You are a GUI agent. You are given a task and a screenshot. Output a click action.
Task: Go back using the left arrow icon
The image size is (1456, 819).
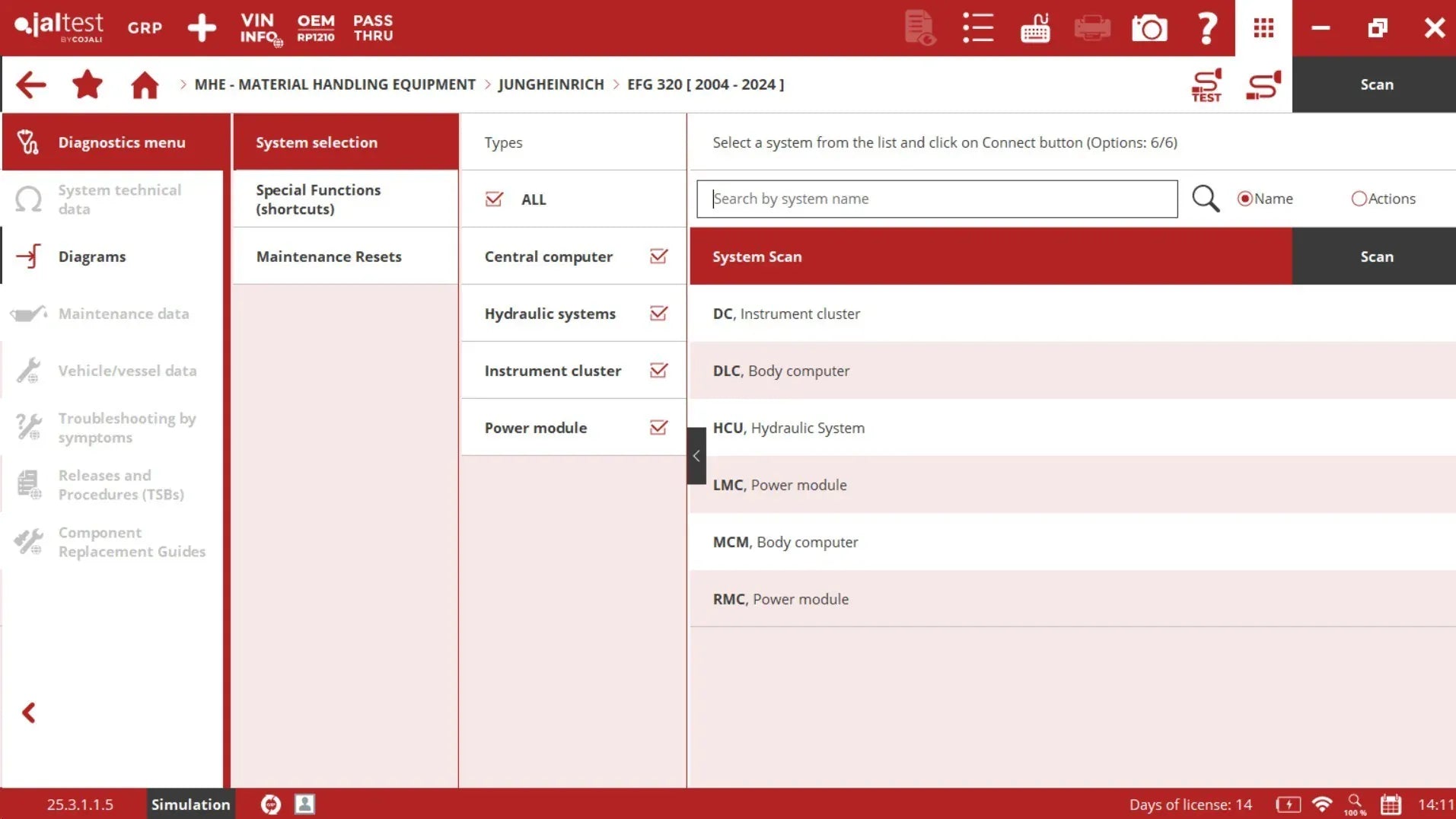click(x=31, y=84)
